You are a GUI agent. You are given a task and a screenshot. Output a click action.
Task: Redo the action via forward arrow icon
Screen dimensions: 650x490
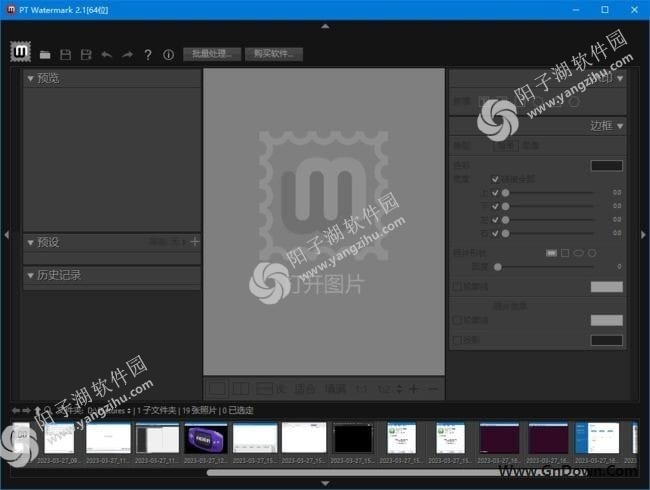click(x=127, y=55)
